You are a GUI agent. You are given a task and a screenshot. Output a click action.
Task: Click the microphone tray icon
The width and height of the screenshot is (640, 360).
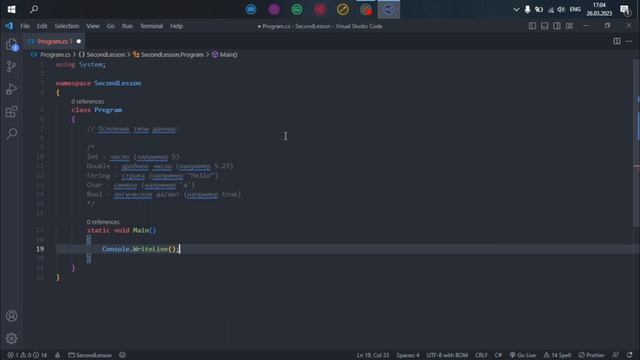tap(527, 9)
